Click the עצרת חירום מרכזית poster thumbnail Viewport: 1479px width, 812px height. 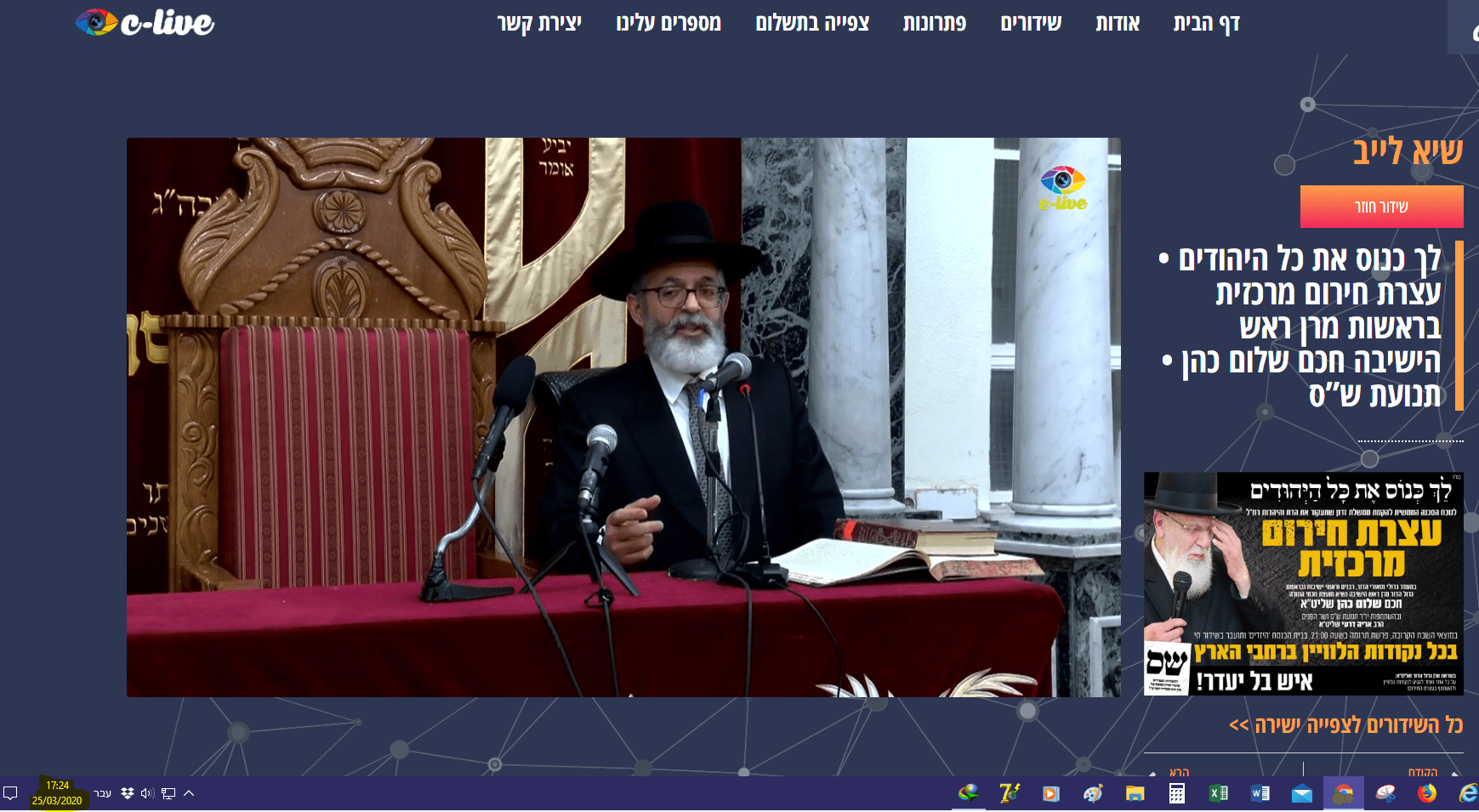point(1304,584)
